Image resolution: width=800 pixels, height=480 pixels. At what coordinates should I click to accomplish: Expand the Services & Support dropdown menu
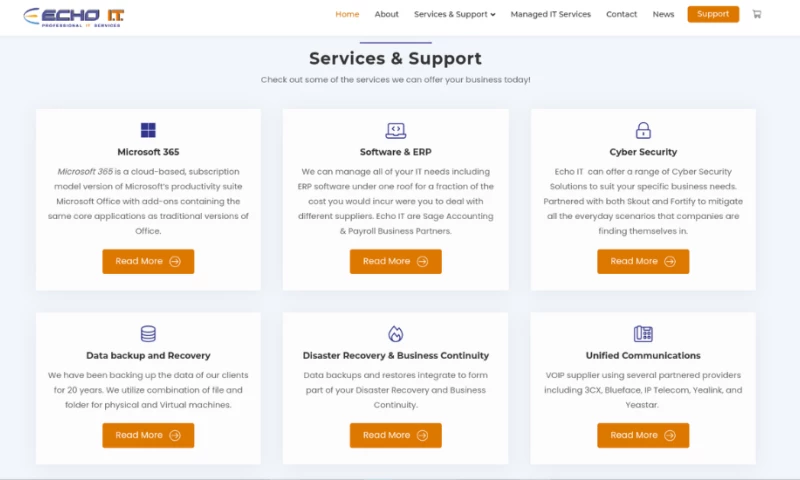pyautogui.click(x=454, y=14)
